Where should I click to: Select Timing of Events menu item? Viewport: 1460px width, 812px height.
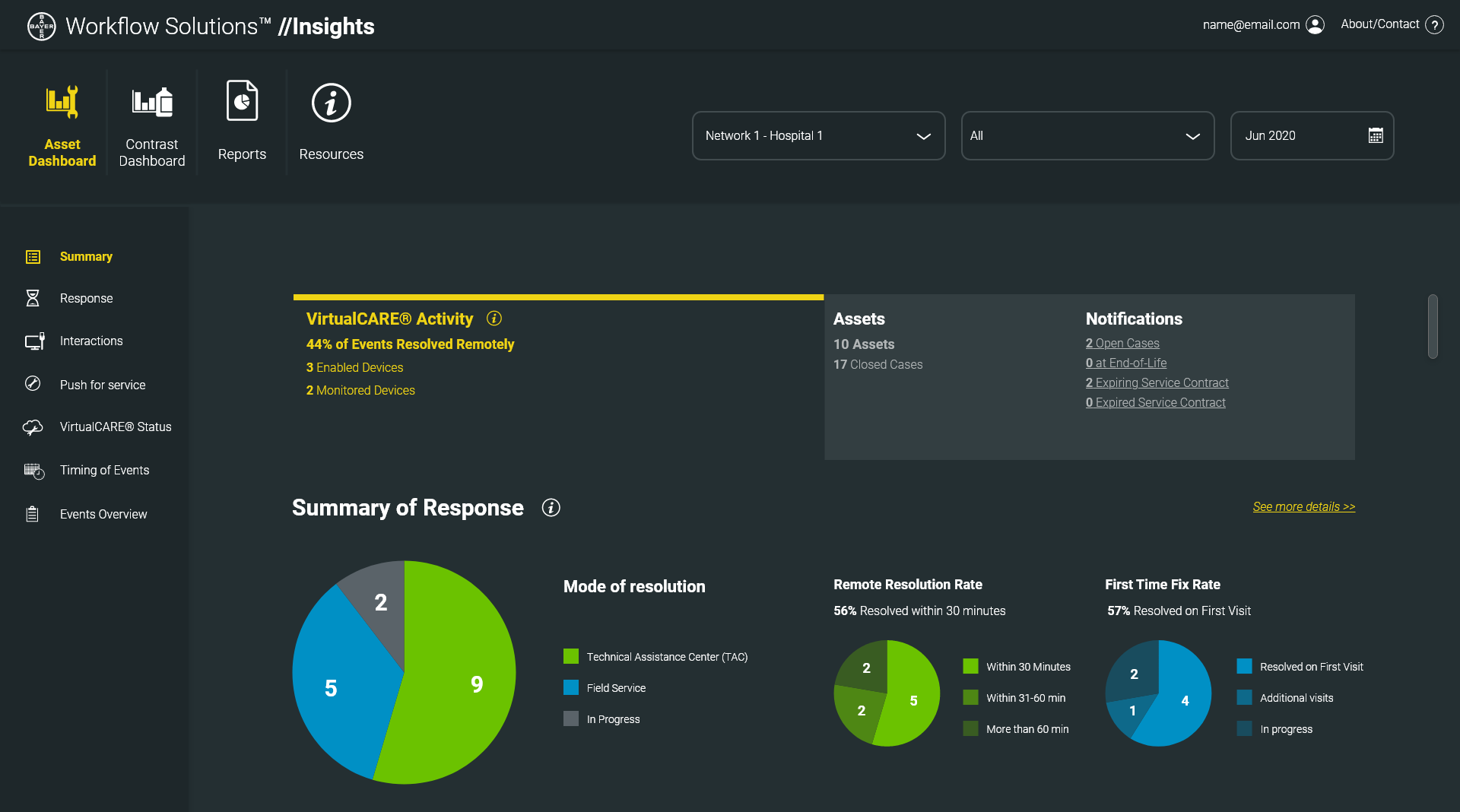tap(104, 471)
